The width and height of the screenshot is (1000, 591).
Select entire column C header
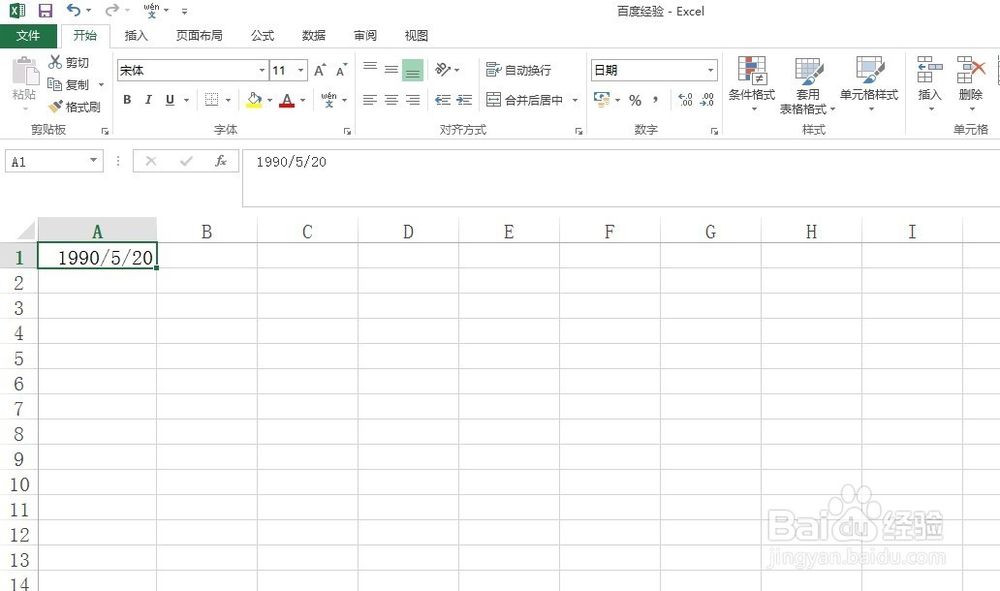[x=307, y=231]
